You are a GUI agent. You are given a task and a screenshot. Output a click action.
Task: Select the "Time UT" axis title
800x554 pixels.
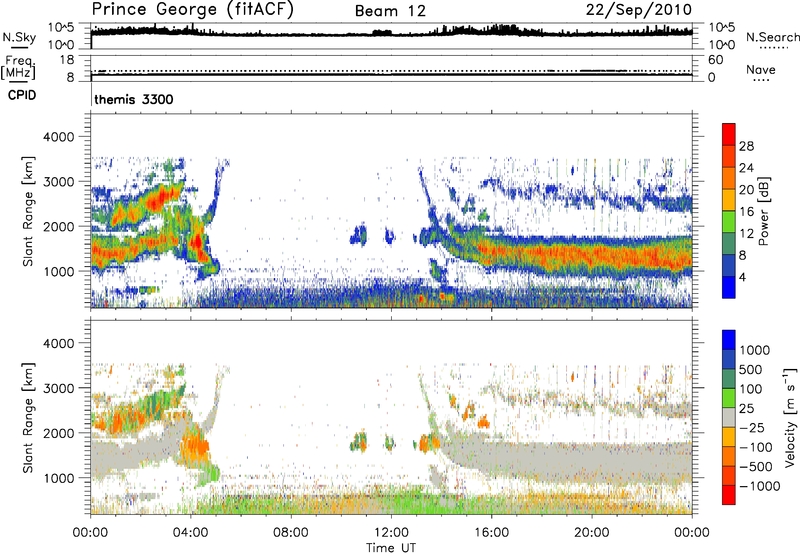(x=391, y=548)
